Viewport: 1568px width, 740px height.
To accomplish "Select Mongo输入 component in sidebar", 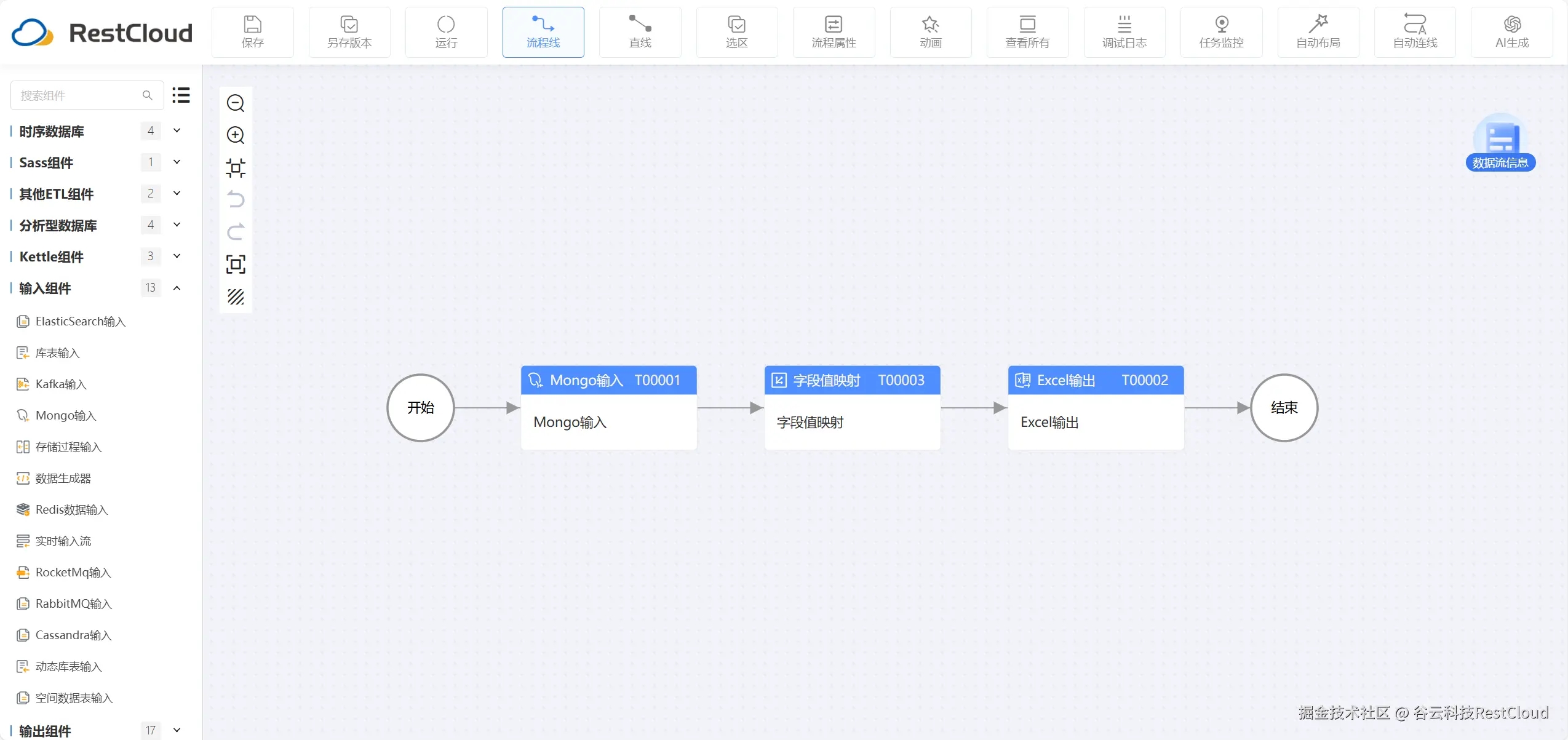I will pos(57,415).
